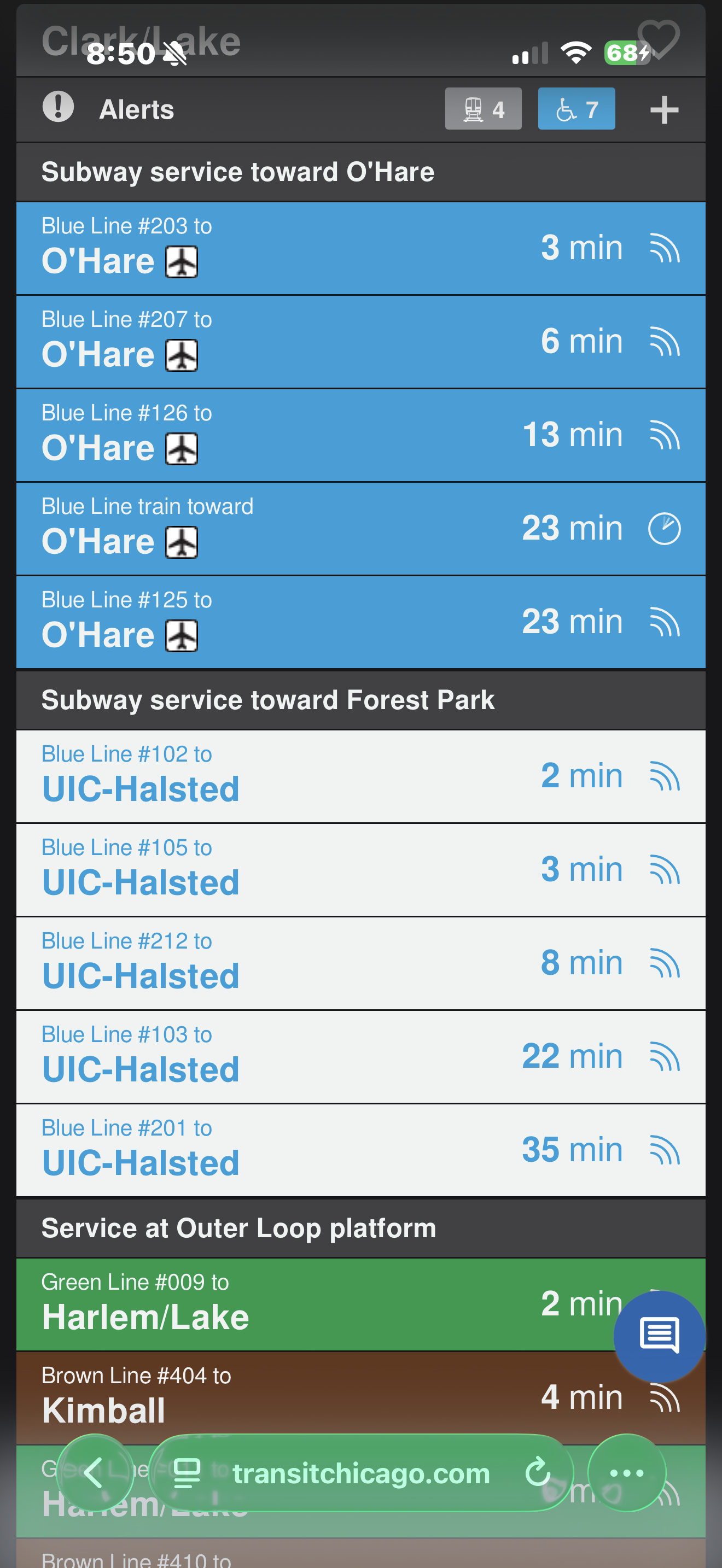This screenshot has height=1568, width=722.
Task: Tap the favorite heart icon for Clark/Lake
Action: pos(659,39)
